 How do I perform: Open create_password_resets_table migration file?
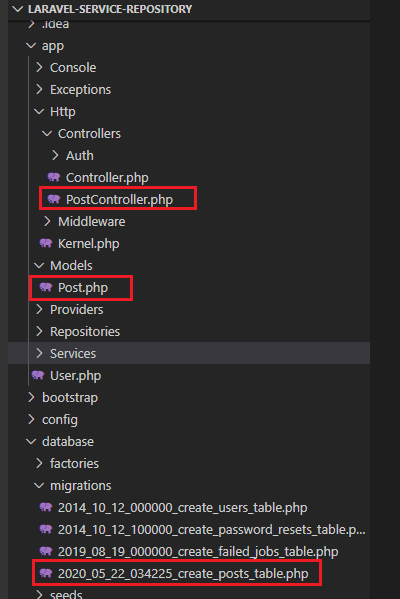(x=211, y=529)
